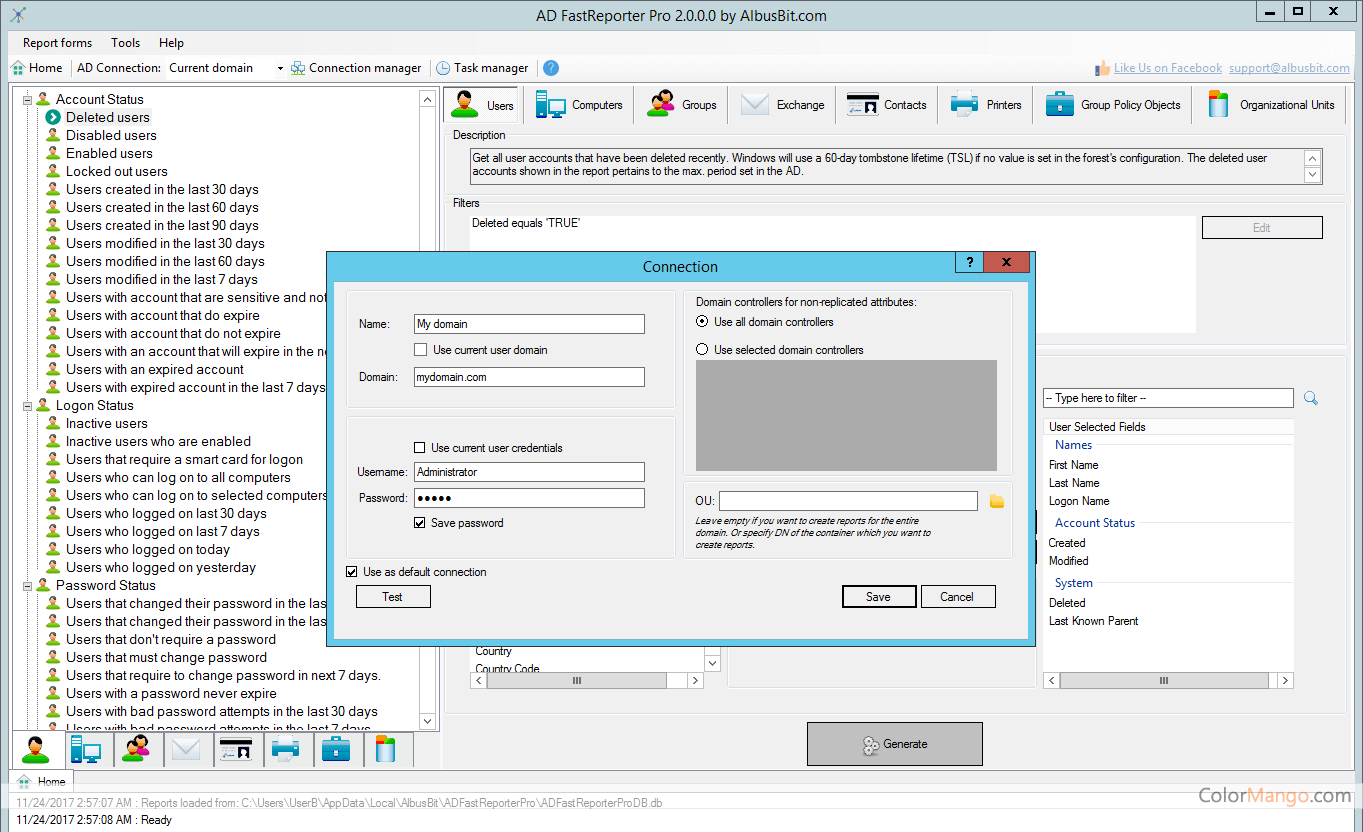Select Use selected domain controllers option

click(x=702, y=350)
